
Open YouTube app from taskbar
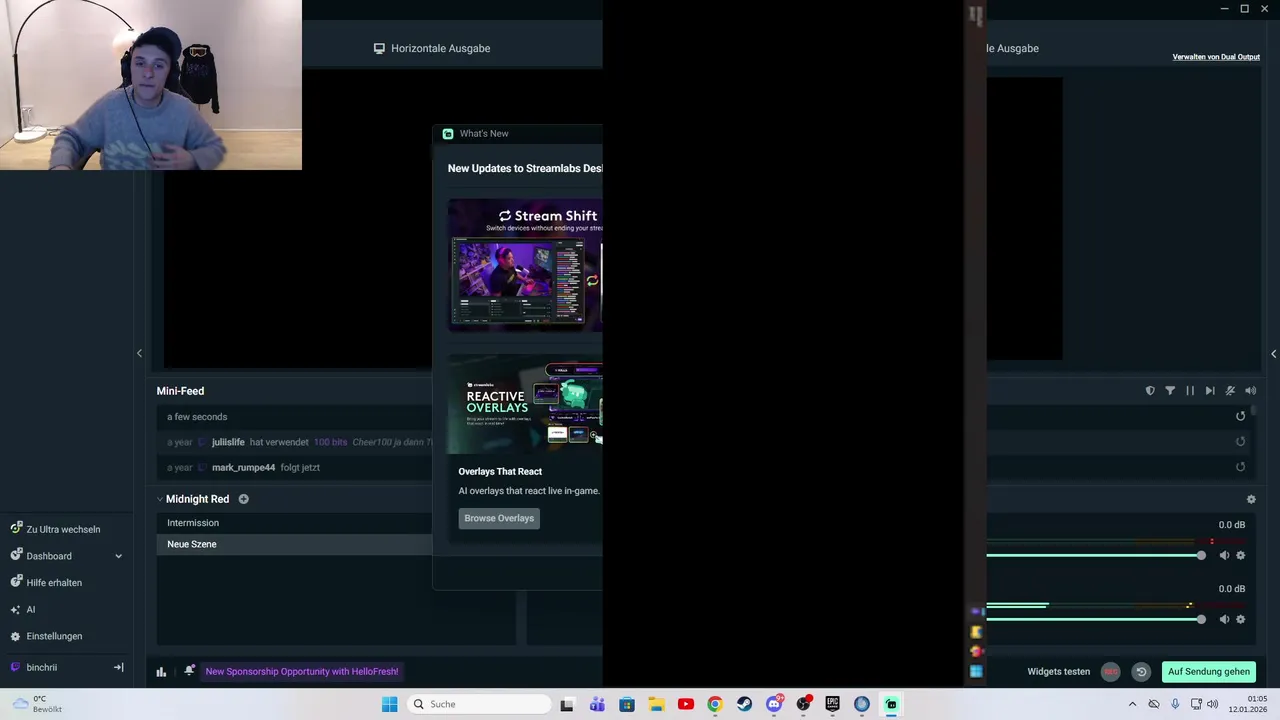(685, 704)
